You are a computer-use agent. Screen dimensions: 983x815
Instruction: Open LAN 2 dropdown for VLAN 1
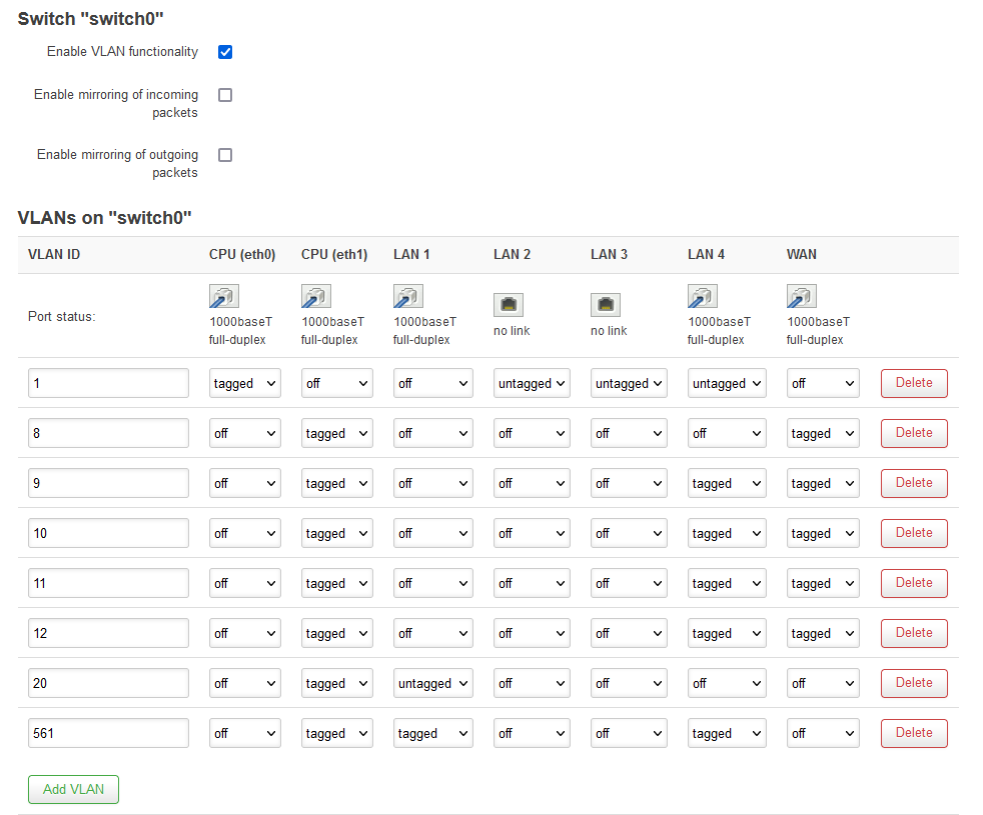pyautogui.click(x=532, y=383)
